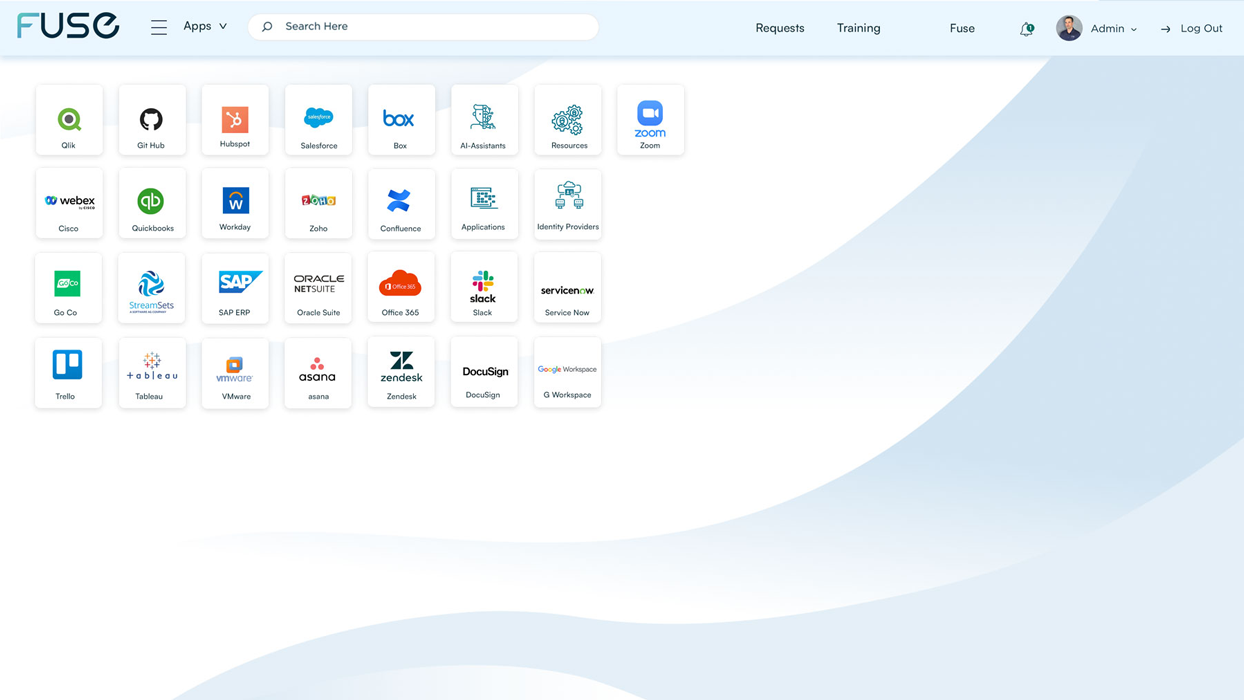Viewport: 1244px width, 700px height.
Task: Launch the Zoom app
Action: (650, 120)
